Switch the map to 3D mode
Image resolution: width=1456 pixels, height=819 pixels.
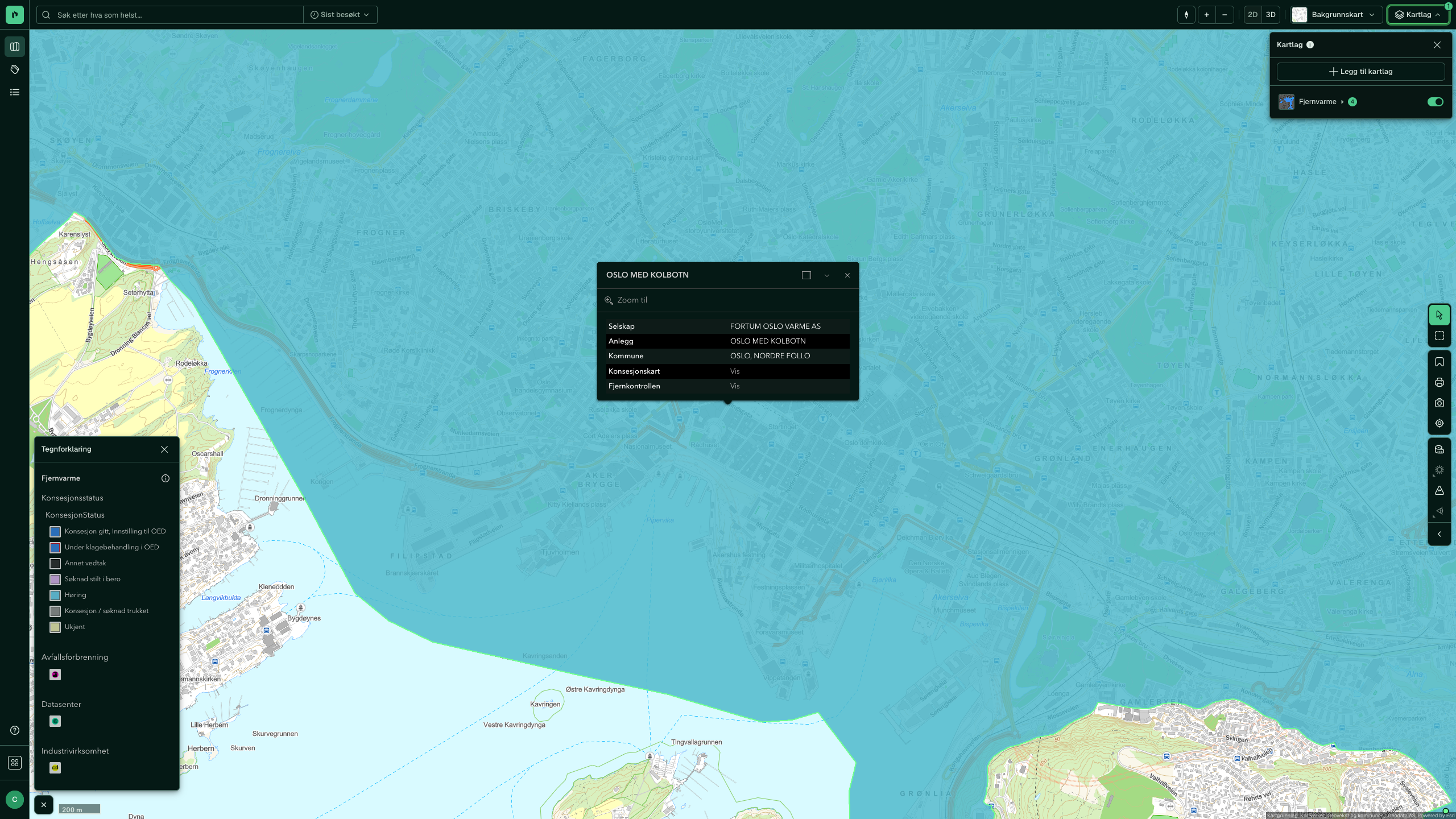tap(1270, 15)
